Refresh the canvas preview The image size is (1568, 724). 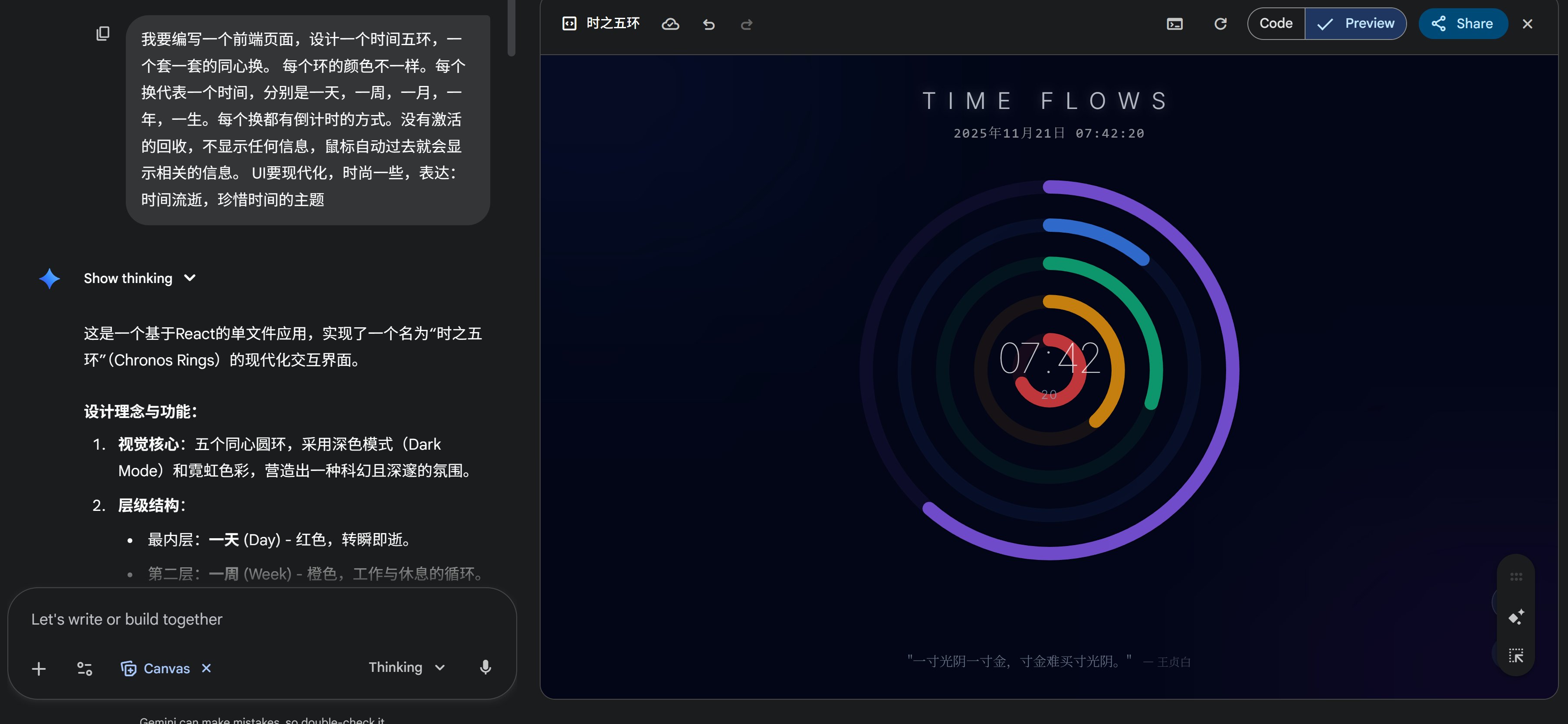(x=1220, y=24)
